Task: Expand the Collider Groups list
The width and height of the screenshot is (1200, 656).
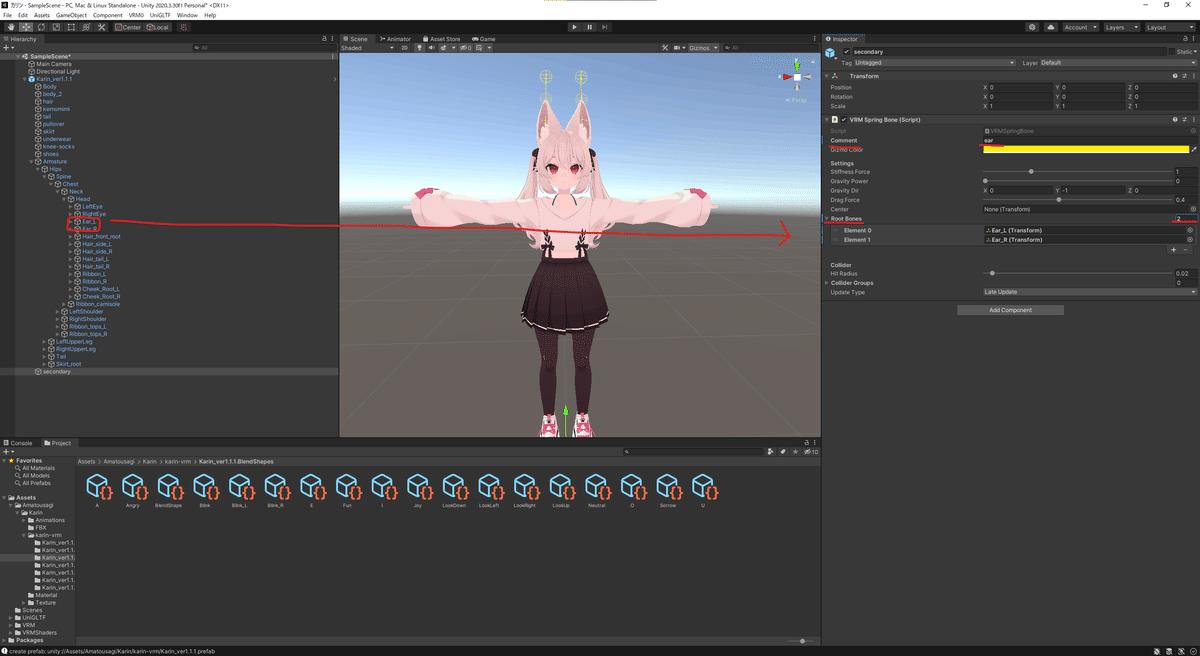Action: 826,283
